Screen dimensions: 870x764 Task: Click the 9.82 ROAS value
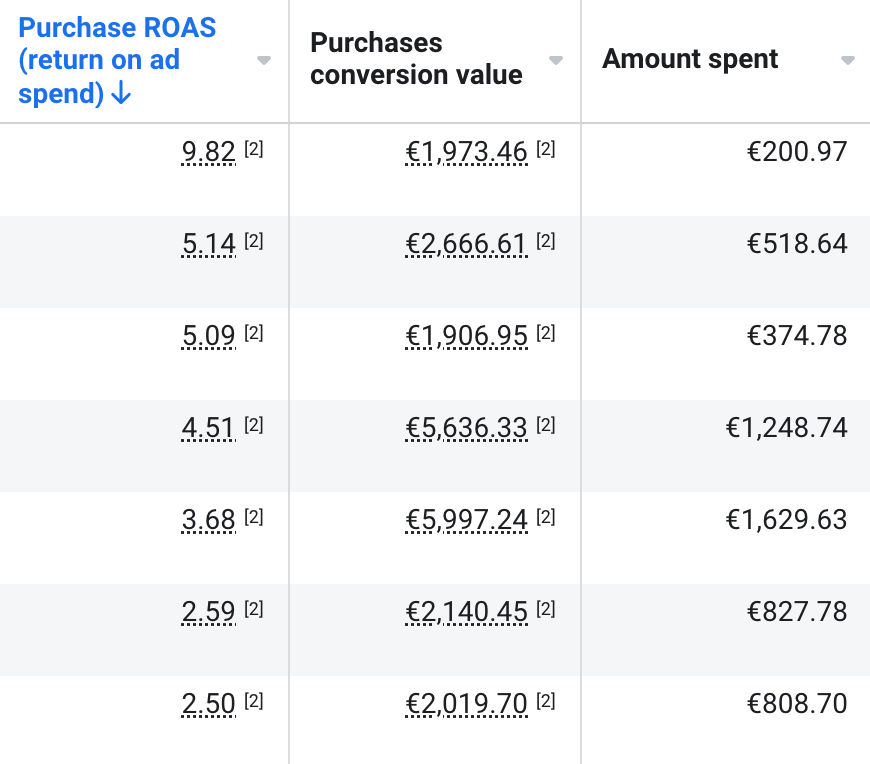click(208, 152)
